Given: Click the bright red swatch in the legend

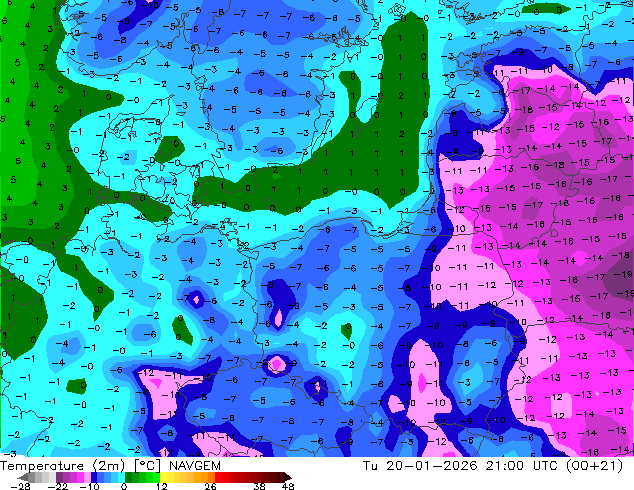Looking at the screenshot, I should (218, 477).
